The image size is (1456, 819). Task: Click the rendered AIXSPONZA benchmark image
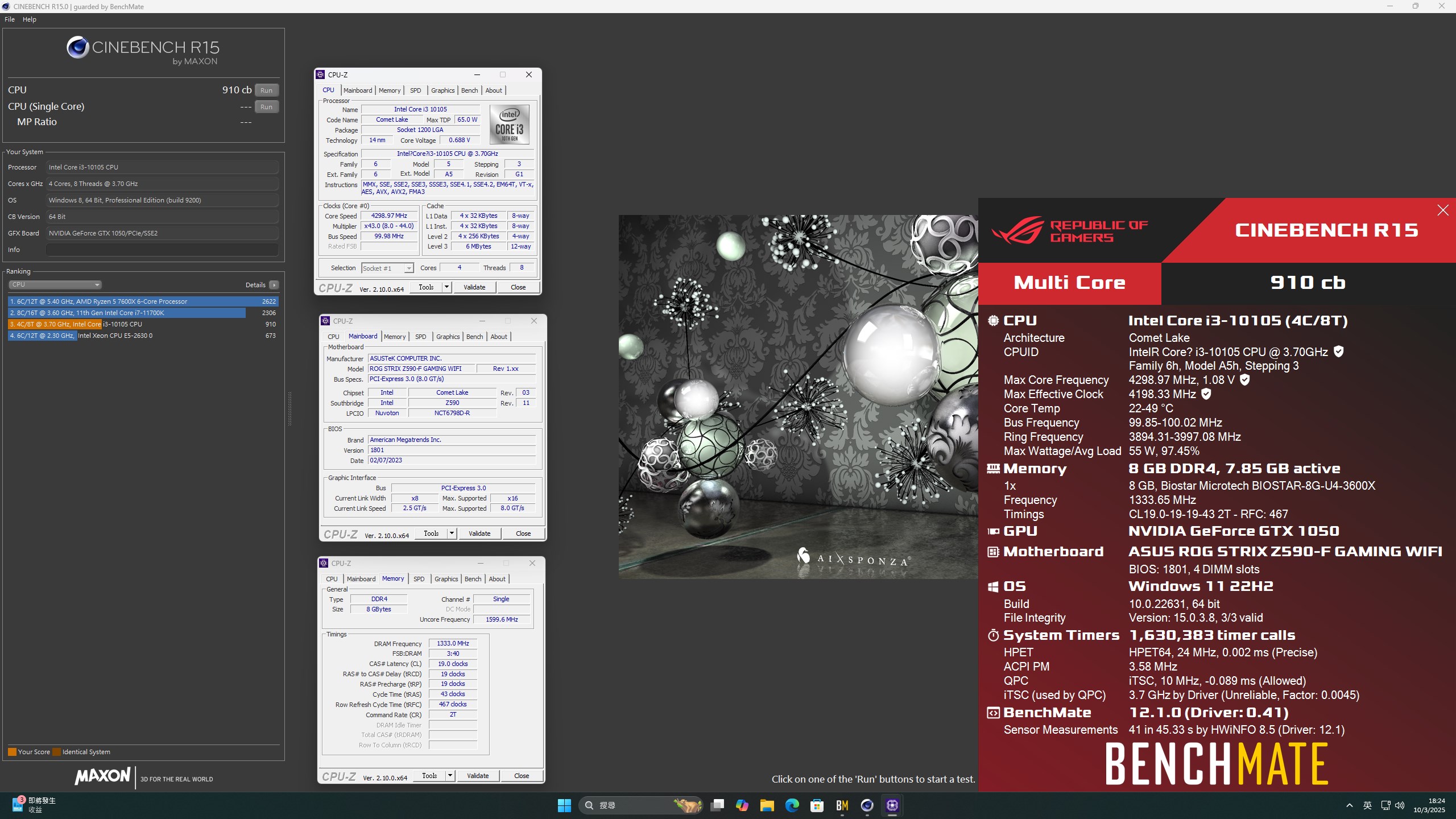[x=798, y=397]
